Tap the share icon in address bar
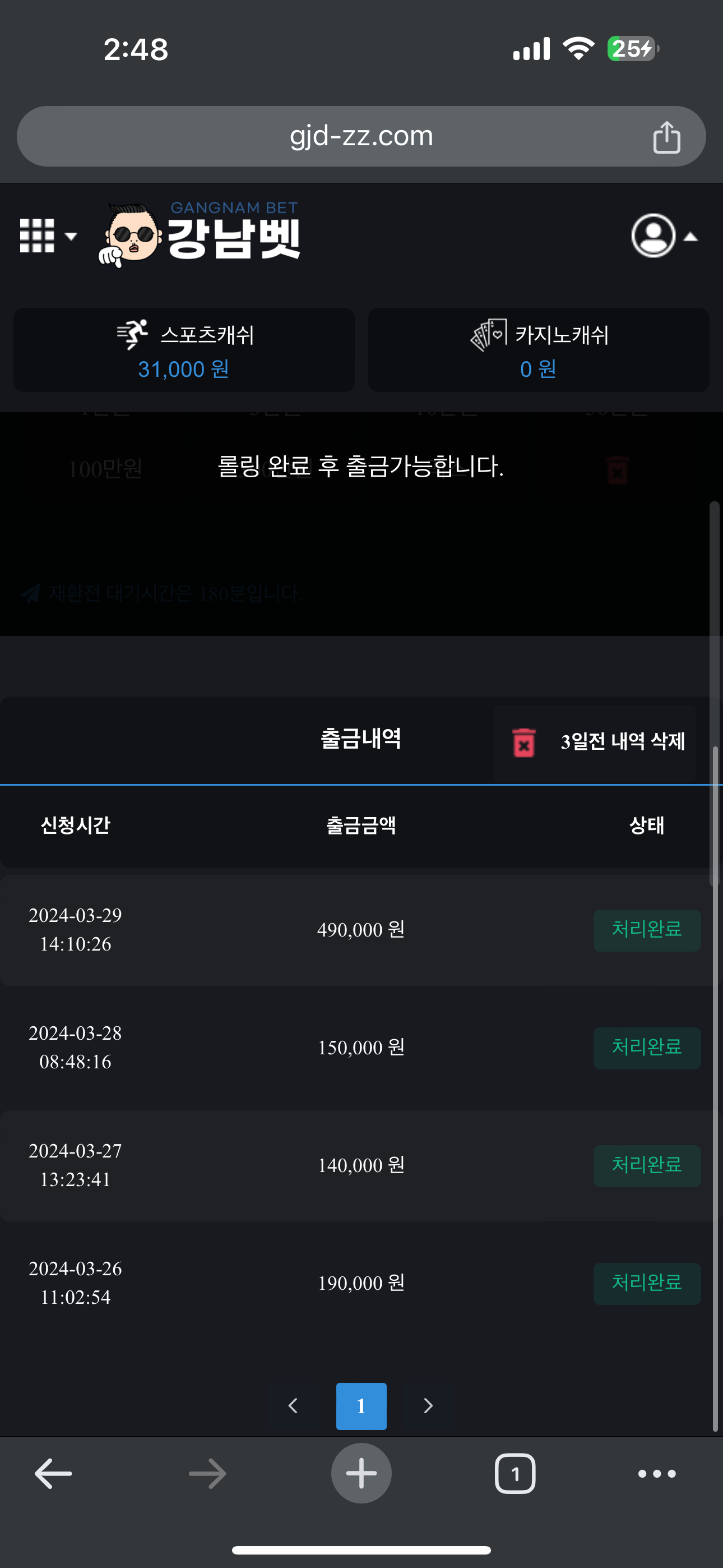This screenshot has width=723, height=1568. [666, 137]
